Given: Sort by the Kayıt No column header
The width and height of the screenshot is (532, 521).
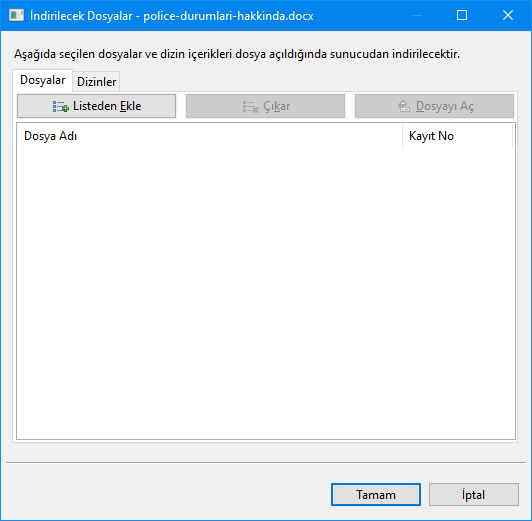Looking at the screenshot, I should 457,136.
